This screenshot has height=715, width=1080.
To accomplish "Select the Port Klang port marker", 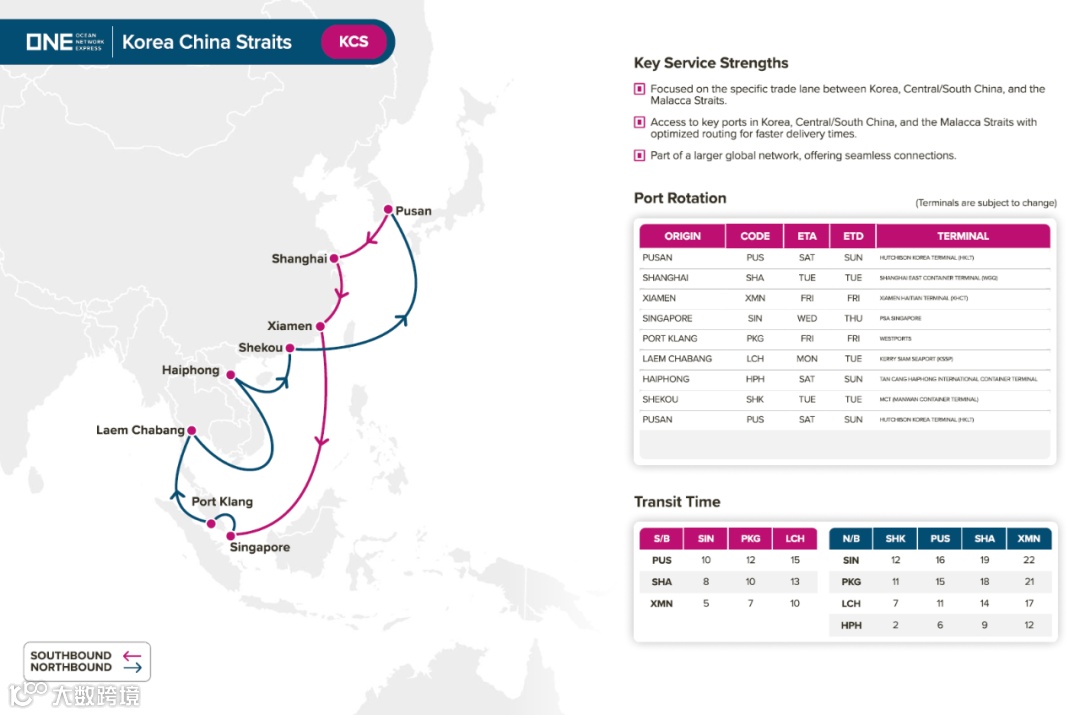I will coord(211,524).
